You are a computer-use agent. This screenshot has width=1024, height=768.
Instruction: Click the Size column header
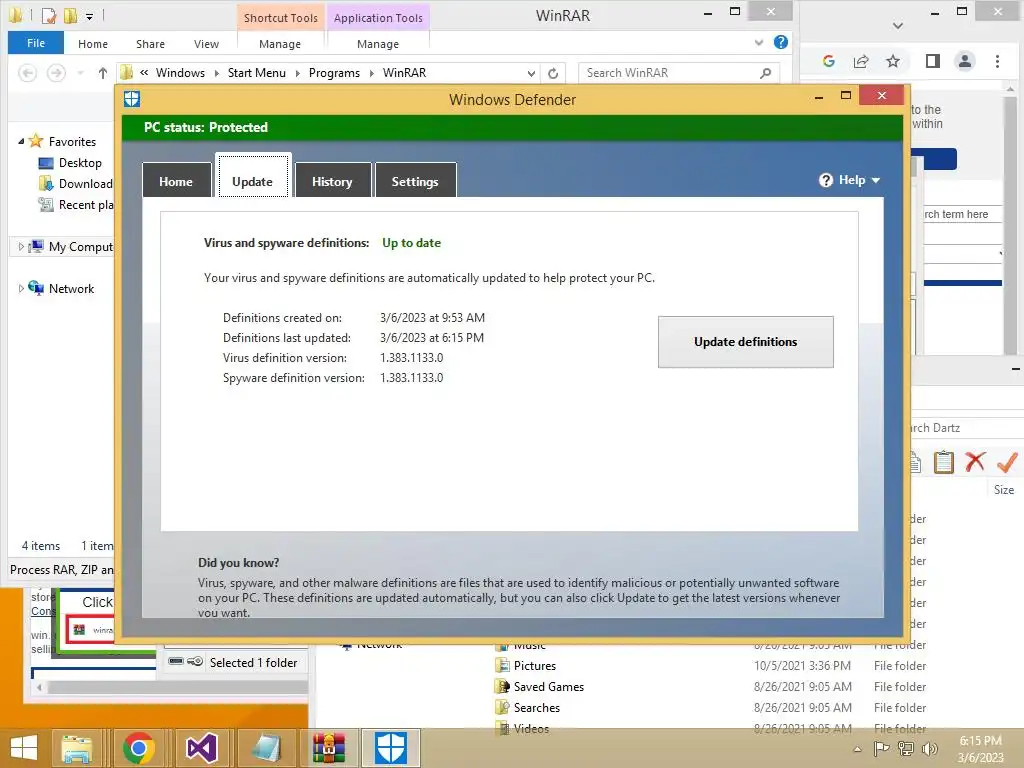pyautogui.click(x=1004, y=490)
